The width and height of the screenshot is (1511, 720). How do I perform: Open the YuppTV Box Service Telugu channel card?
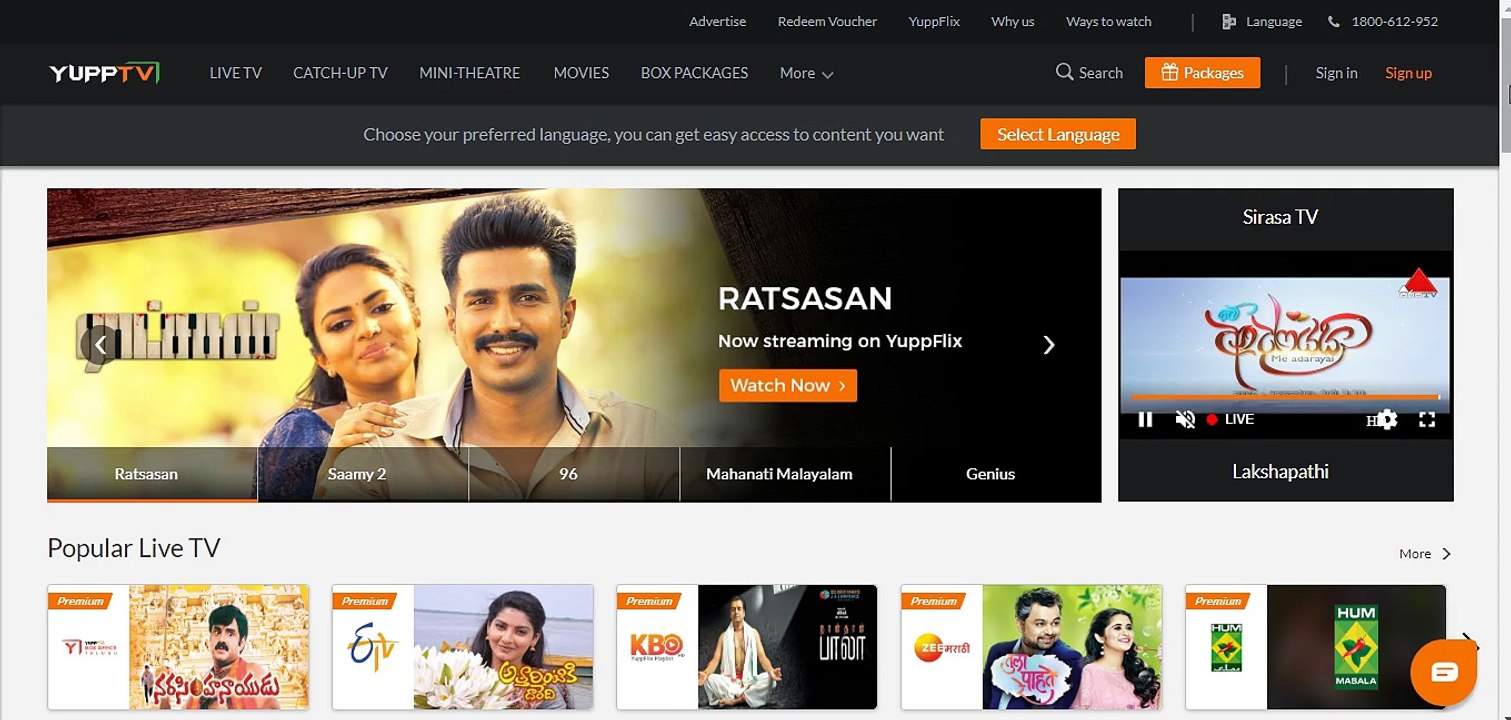(178, 647)
